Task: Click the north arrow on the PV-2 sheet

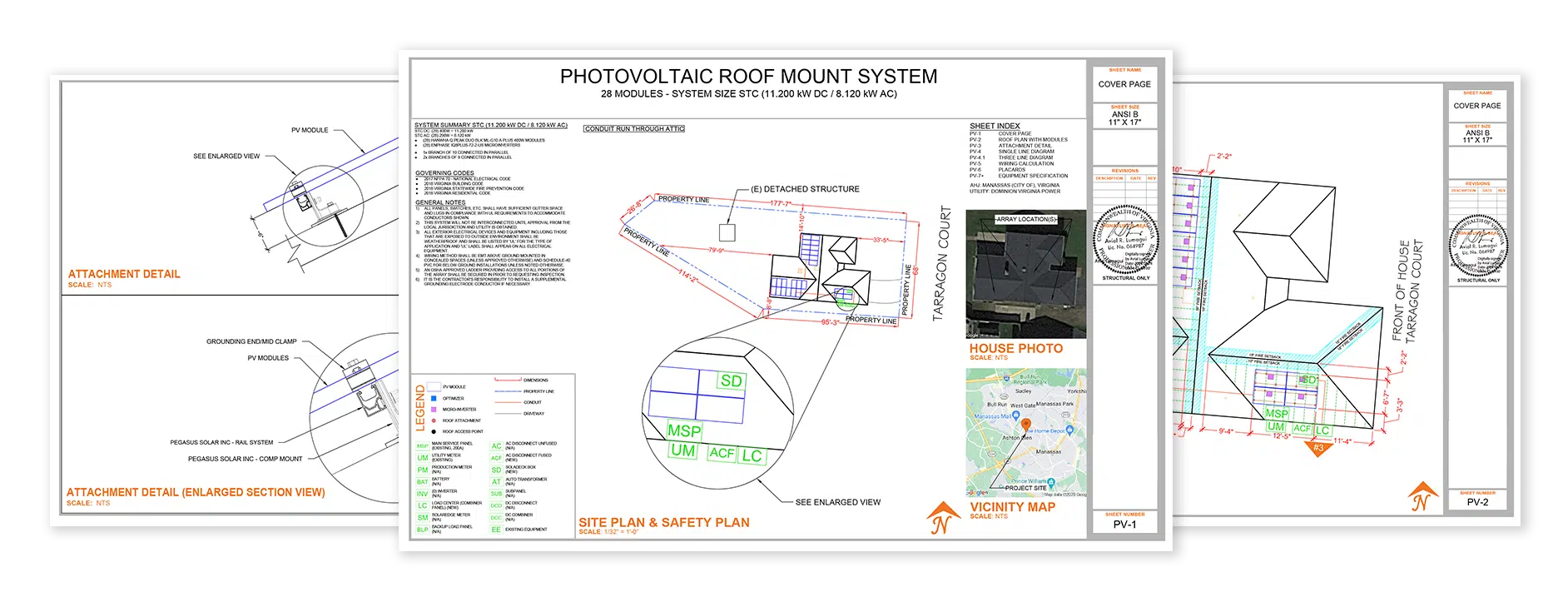Action: tap(1423, 497)
